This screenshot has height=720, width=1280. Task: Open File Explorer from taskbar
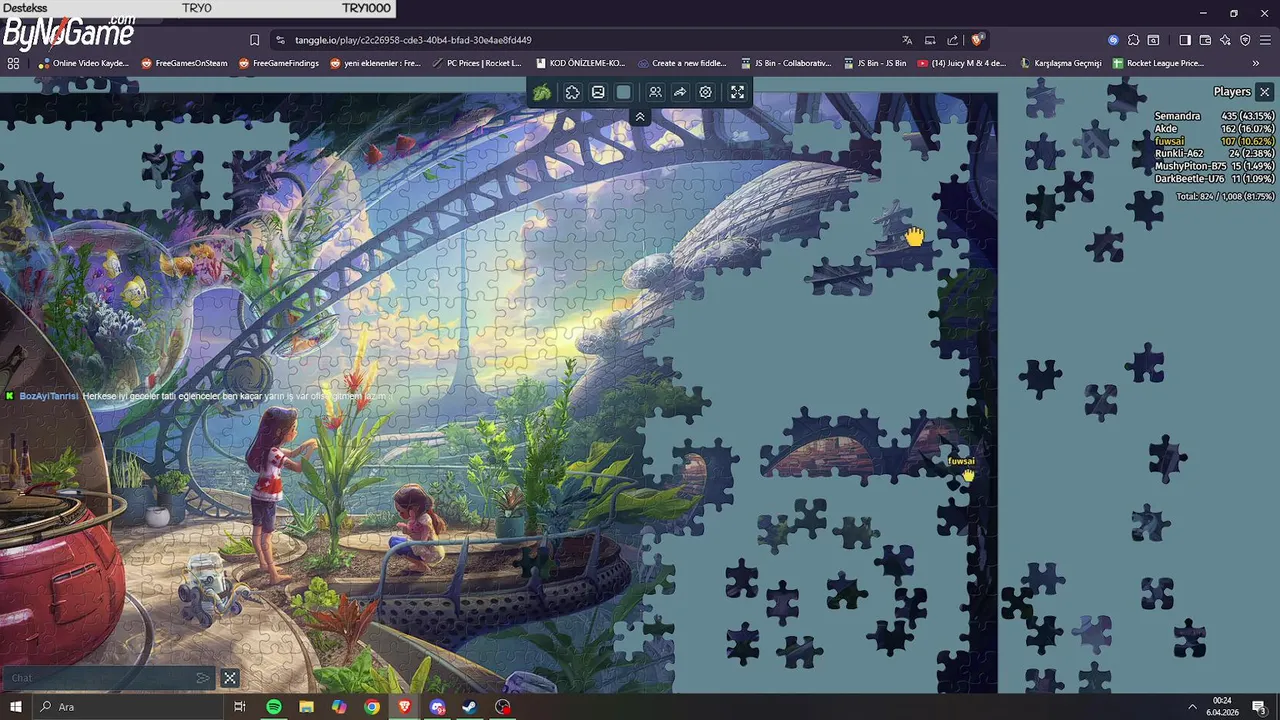306,707
